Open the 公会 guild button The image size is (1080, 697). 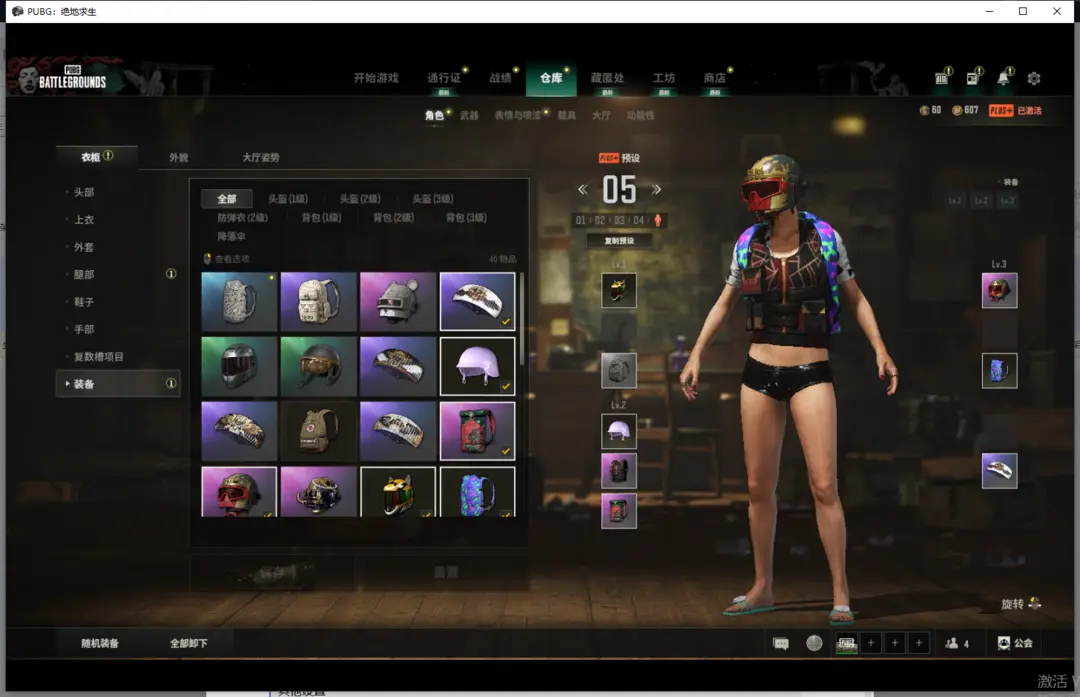point(1015,643)
